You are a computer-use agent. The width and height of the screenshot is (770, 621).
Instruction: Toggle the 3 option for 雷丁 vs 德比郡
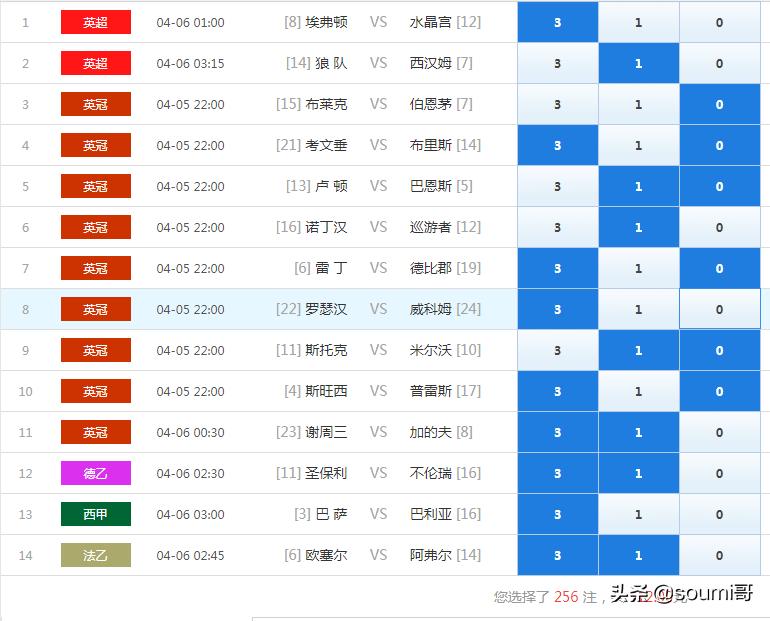coord(558,268)
